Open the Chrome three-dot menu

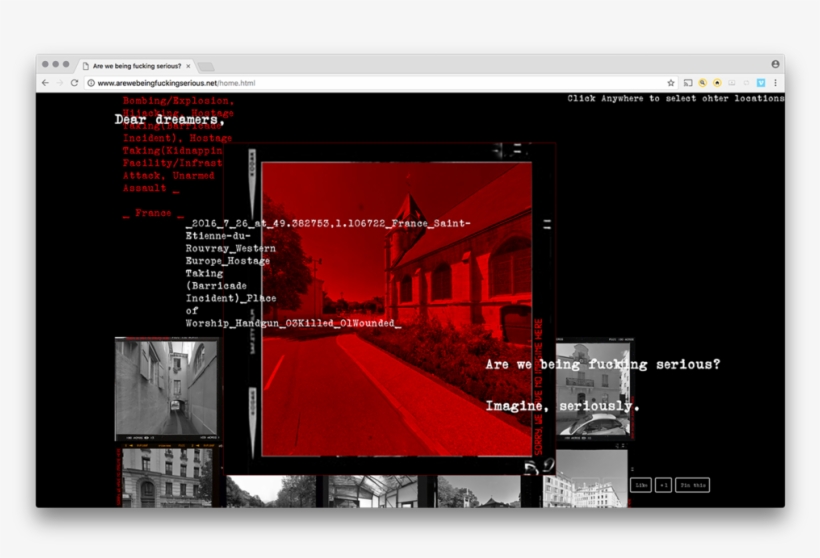tap(775, 83)
